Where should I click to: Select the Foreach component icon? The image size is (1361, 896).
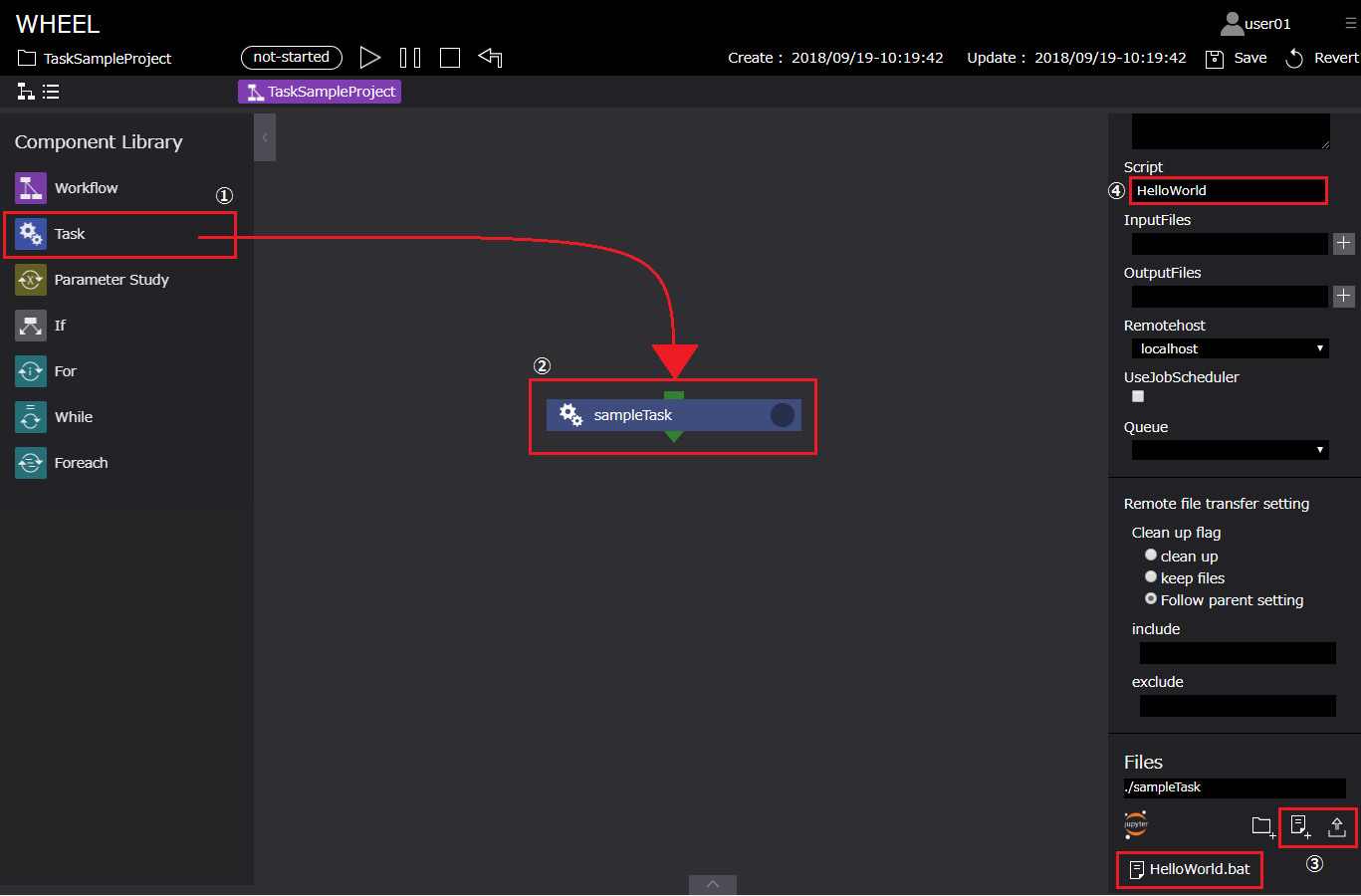click(31, 463)
